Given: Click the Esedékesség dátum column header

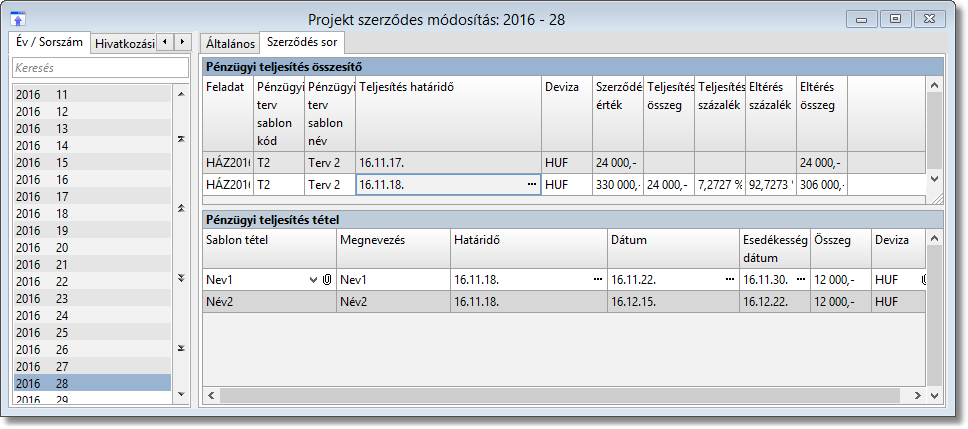Looking at the screenshot, I should (x=775, y=248).
